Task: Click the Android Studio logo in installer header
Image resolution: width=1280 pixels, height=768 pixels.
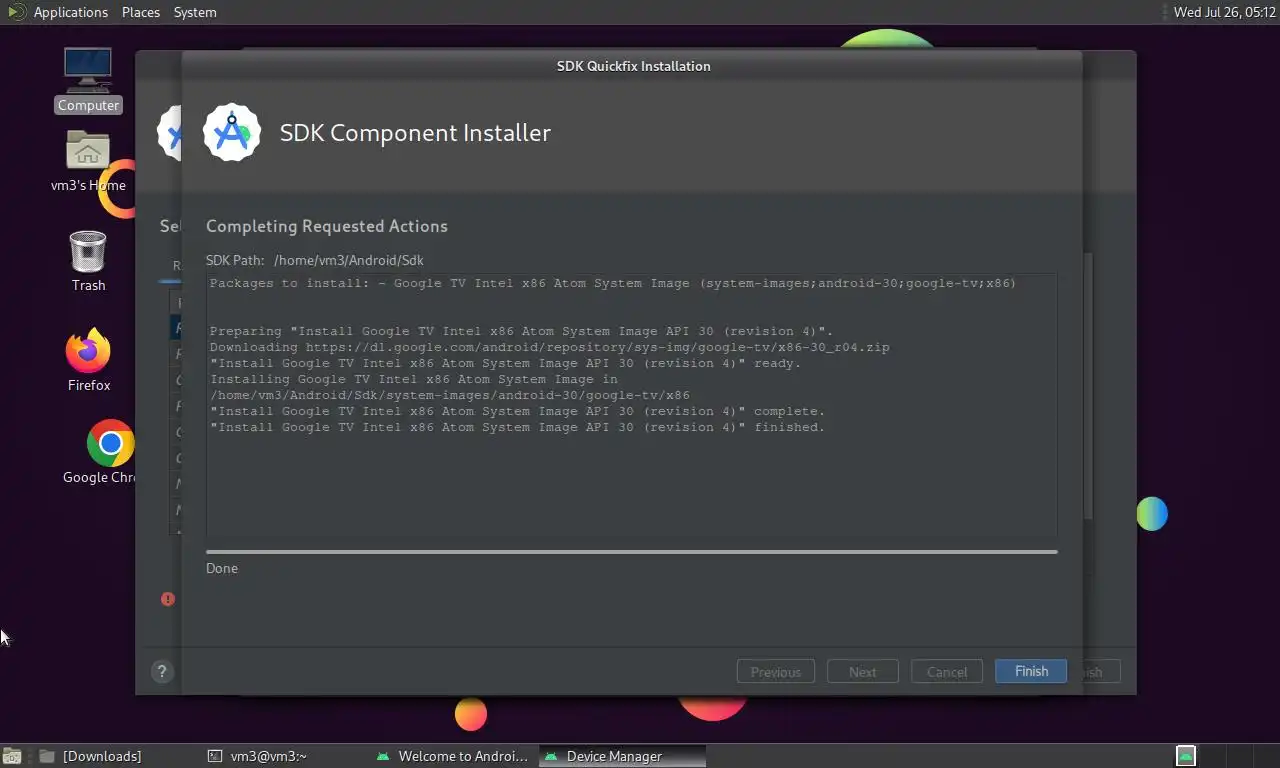Action: (232, 132)
